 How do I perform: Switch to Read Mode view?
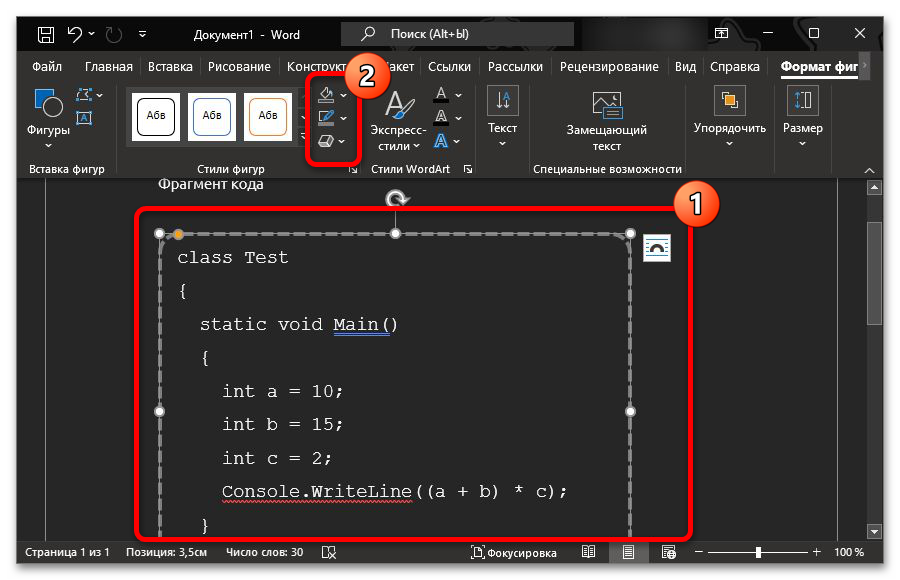pos(588,552)
